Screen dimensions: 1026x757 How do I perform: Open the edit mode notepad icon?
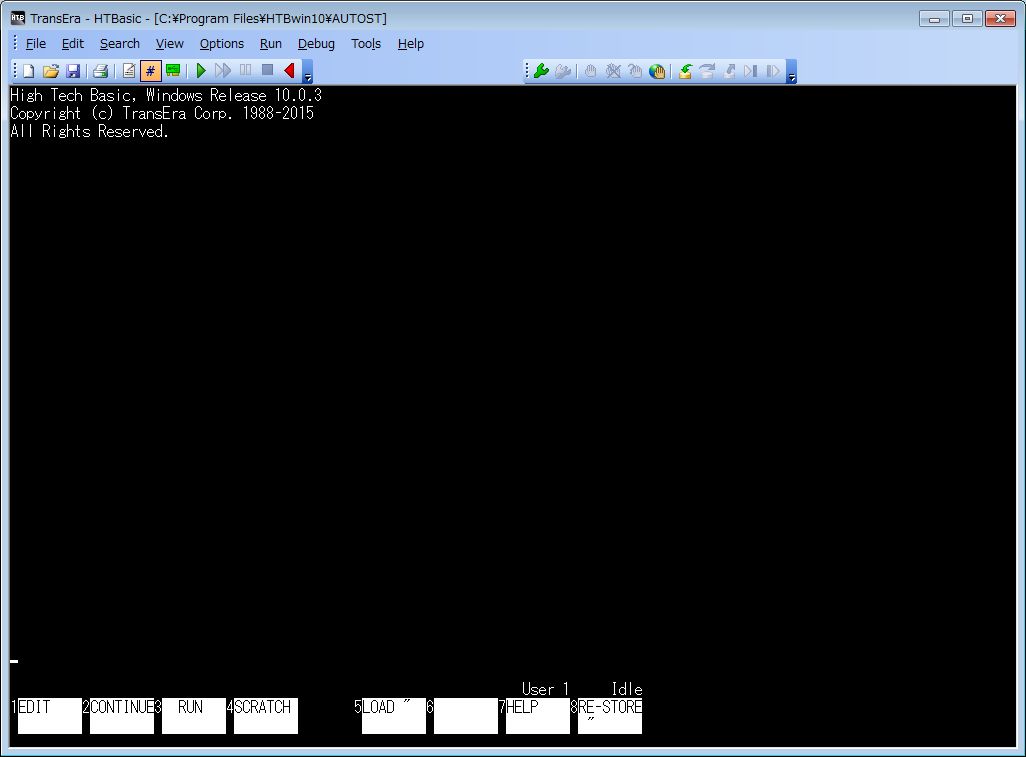(129, 71)
